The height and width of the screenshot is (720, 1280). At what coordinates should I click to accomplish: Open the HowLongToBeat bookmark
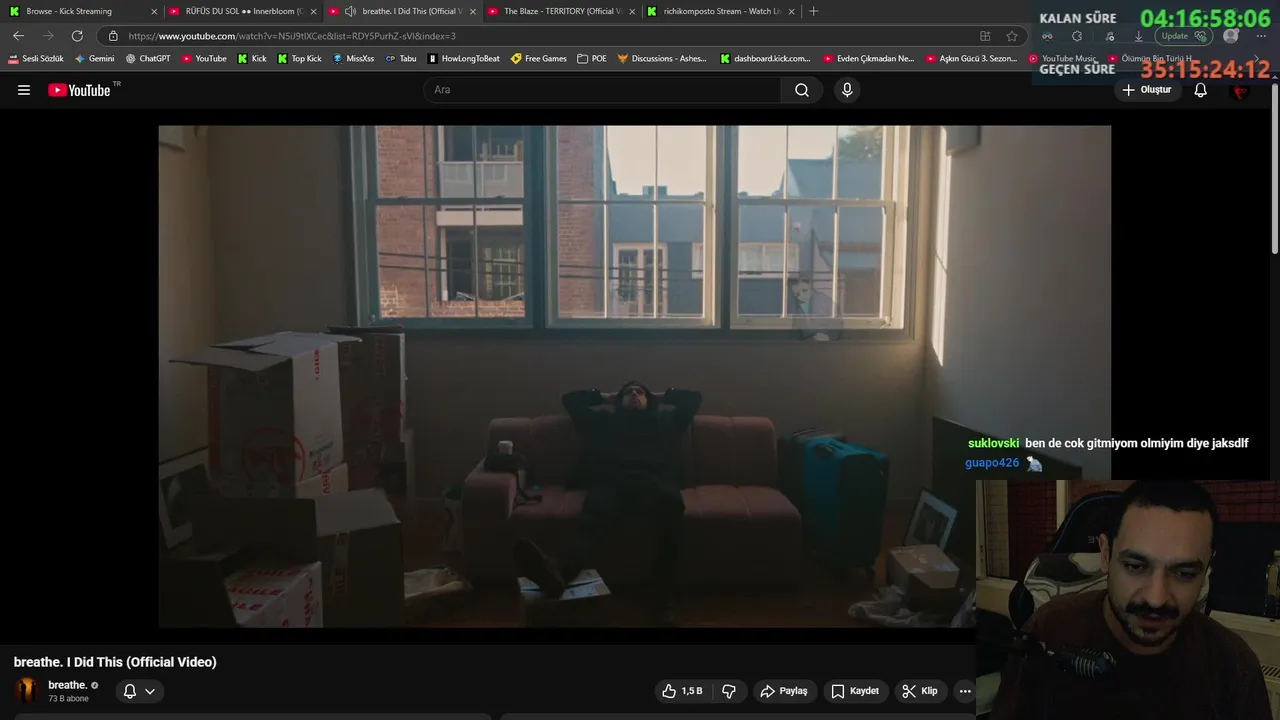[464, 59]
